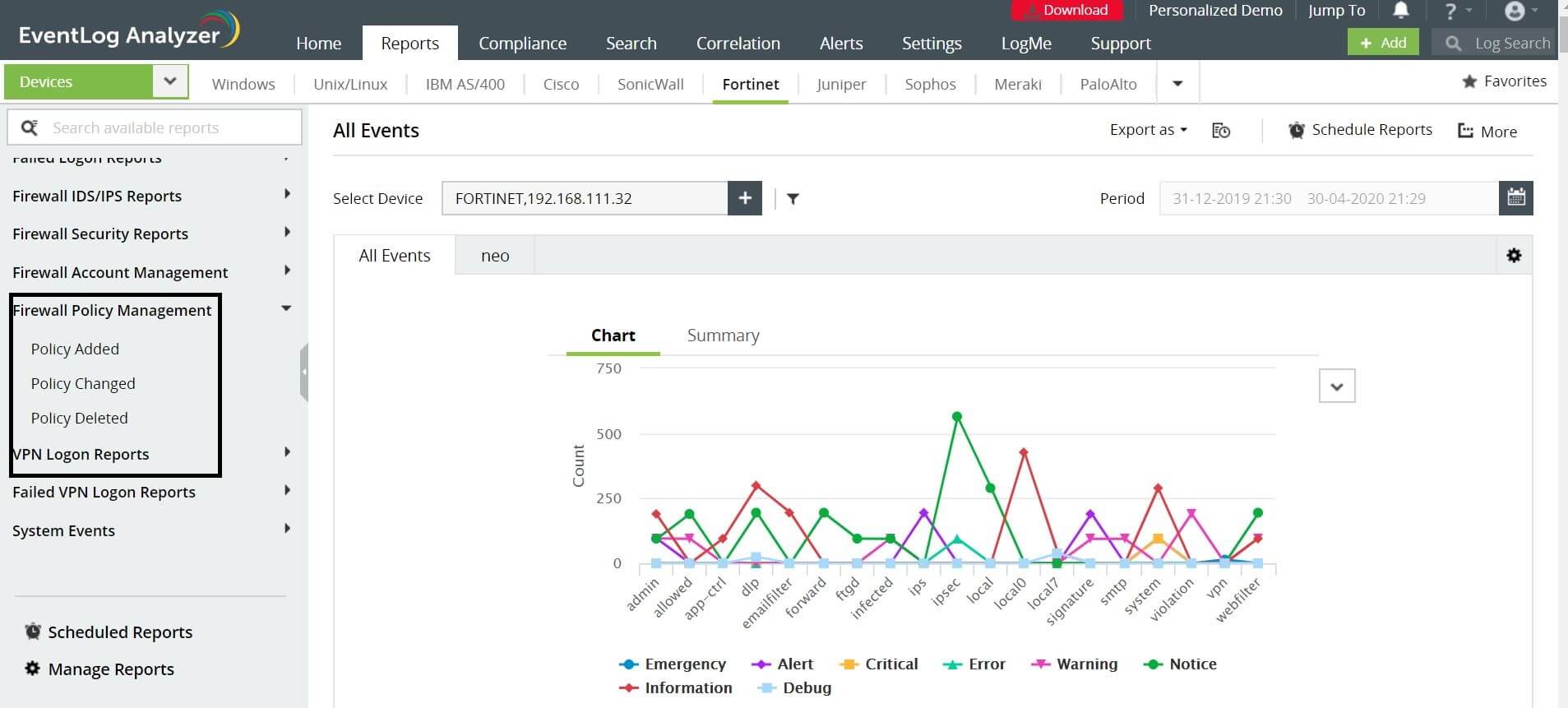Open chart options chevron dropdown
The image size is (1568, 708).
click(1337, 386)
